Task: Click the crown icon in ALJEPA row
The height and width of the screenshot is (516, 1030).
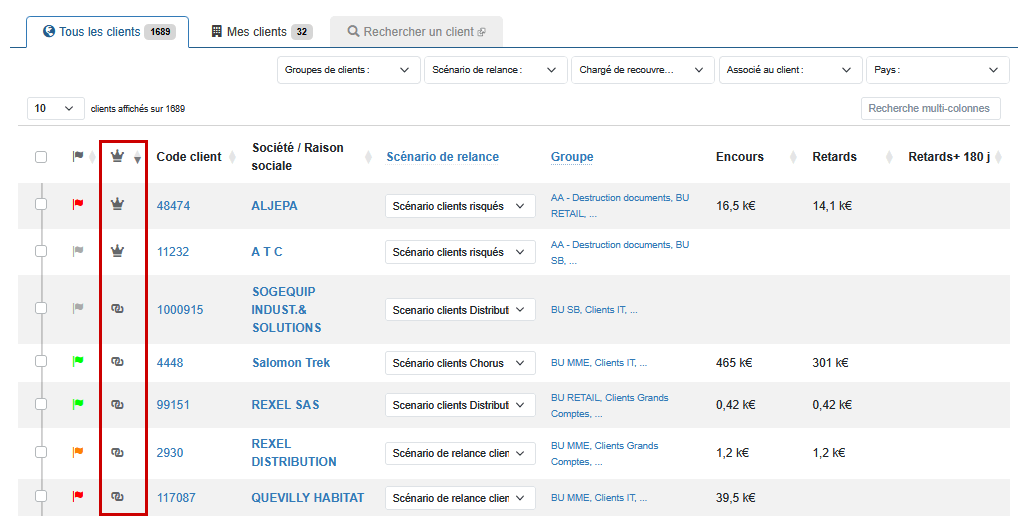Action: (x=118, y=204)
